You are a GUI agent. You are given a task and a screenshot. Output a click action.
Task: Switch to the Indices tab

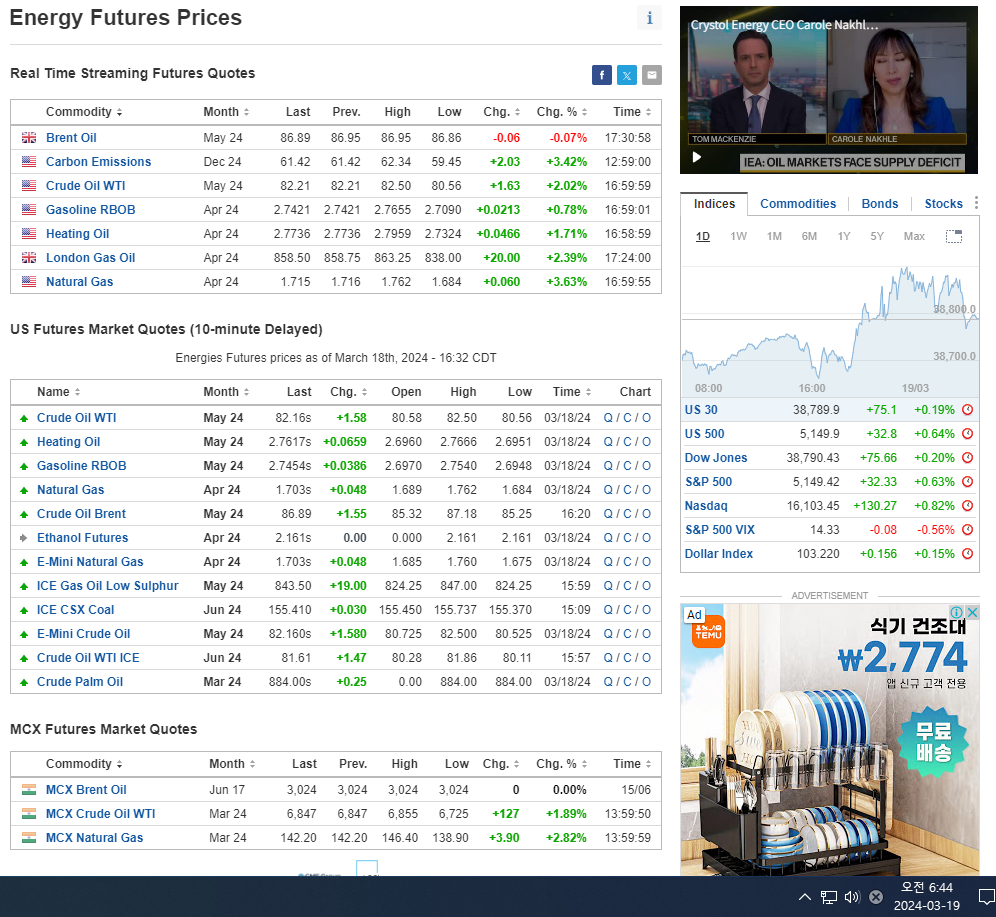pos(714,204)
